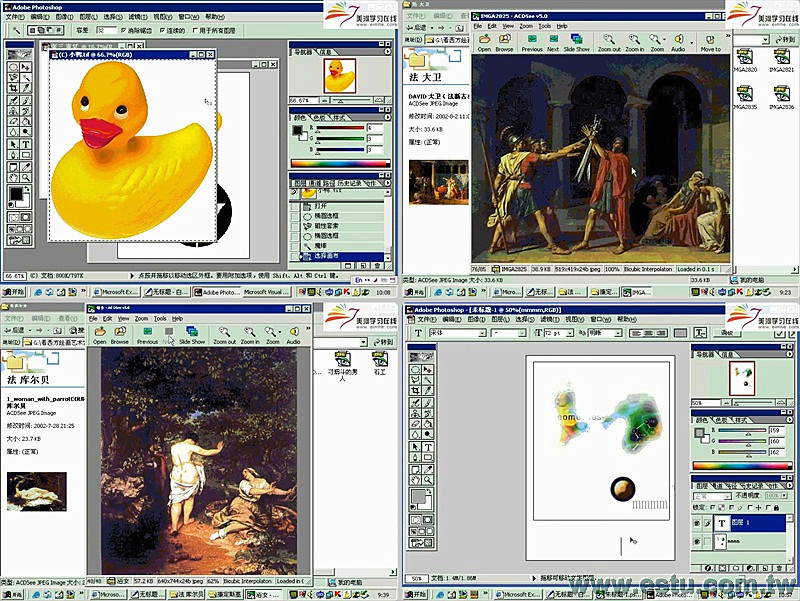
Task: Center-align text in 未标题-1 Photoshop options bar
Action: pyautogui.click(x=648, y=333)
